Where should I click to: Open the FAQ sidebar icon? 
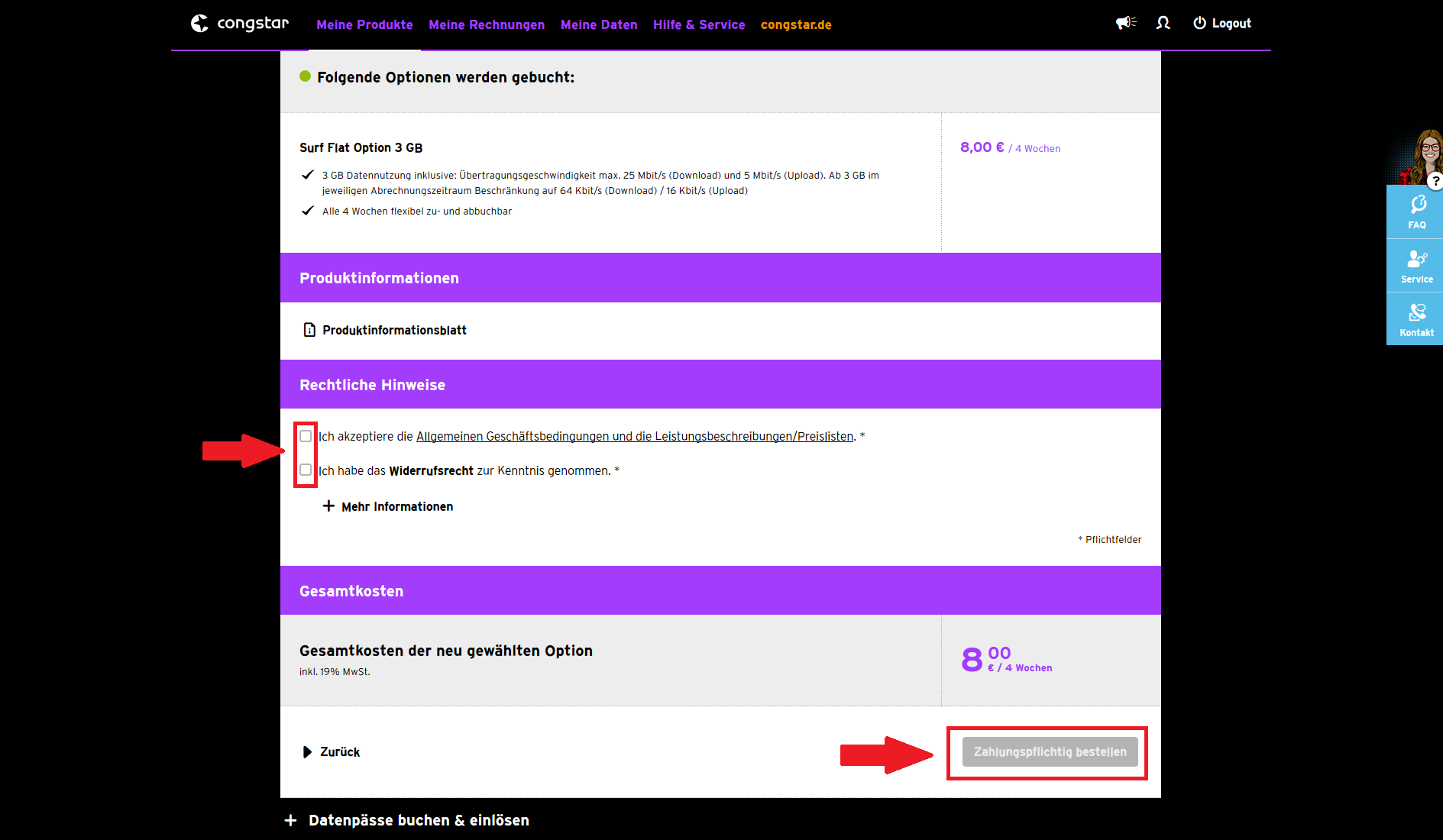point(1417,212)
